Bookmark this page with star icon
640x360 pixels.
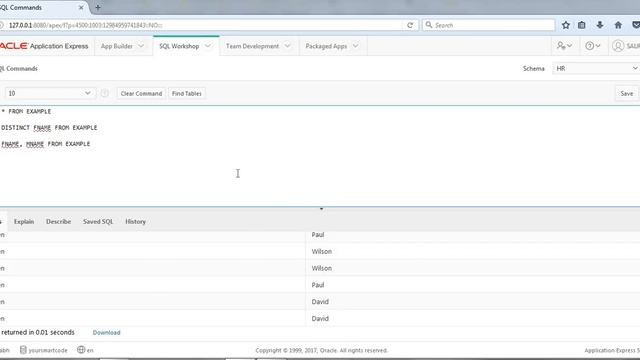click(565, 25)
